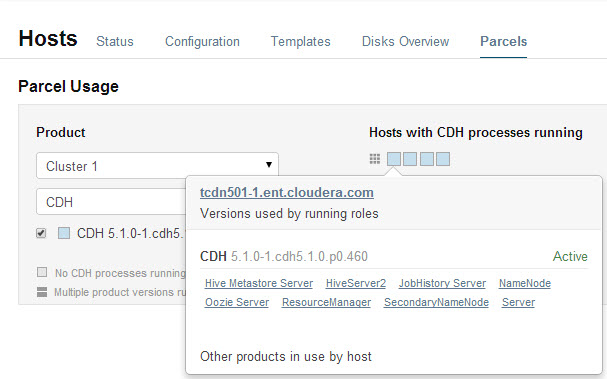Select the second host square
607x379 pixels.
(410, 159)
